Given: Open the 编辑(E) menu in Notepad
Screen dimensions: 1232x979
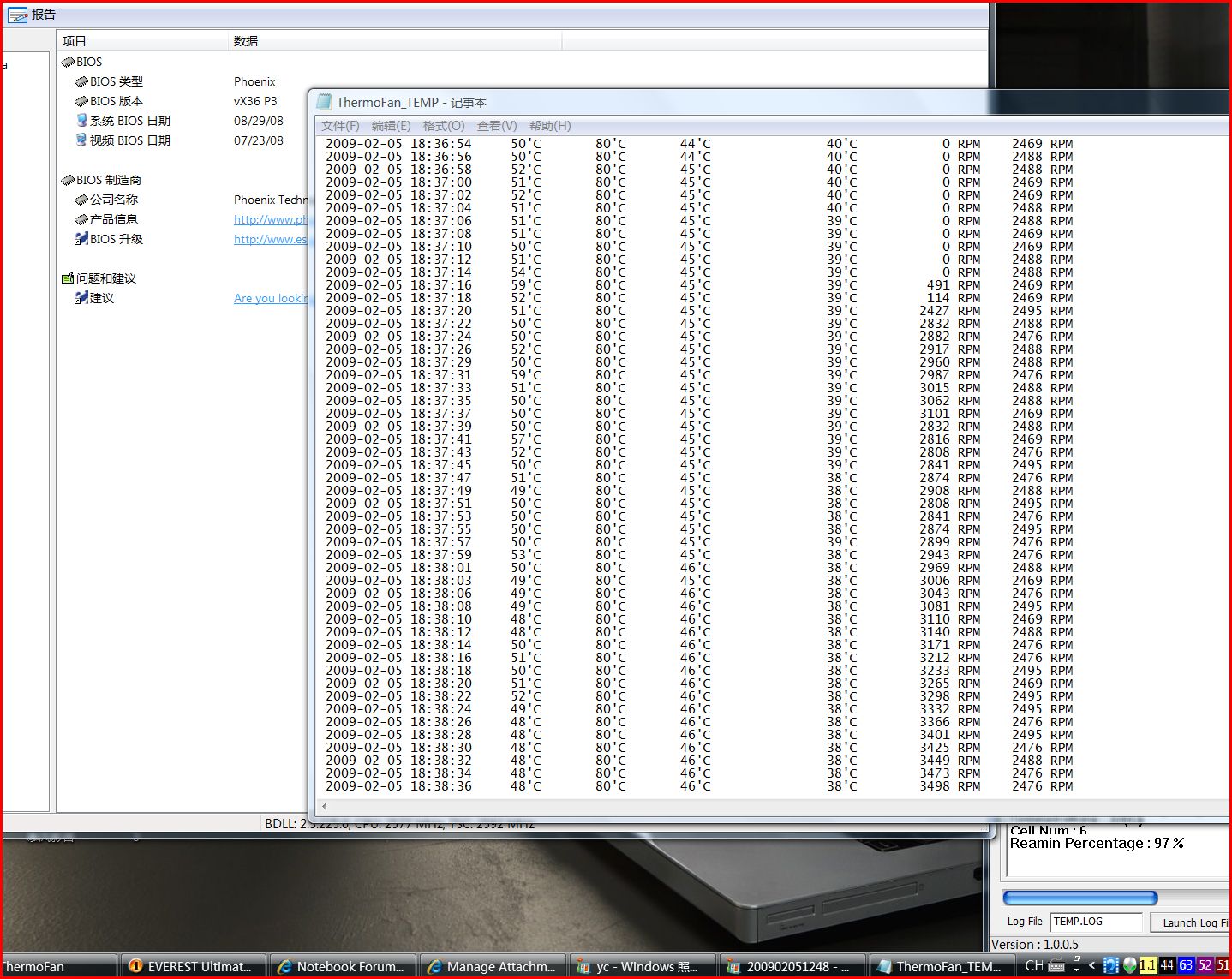Looking at the screenshot, I should pos(392,126).
